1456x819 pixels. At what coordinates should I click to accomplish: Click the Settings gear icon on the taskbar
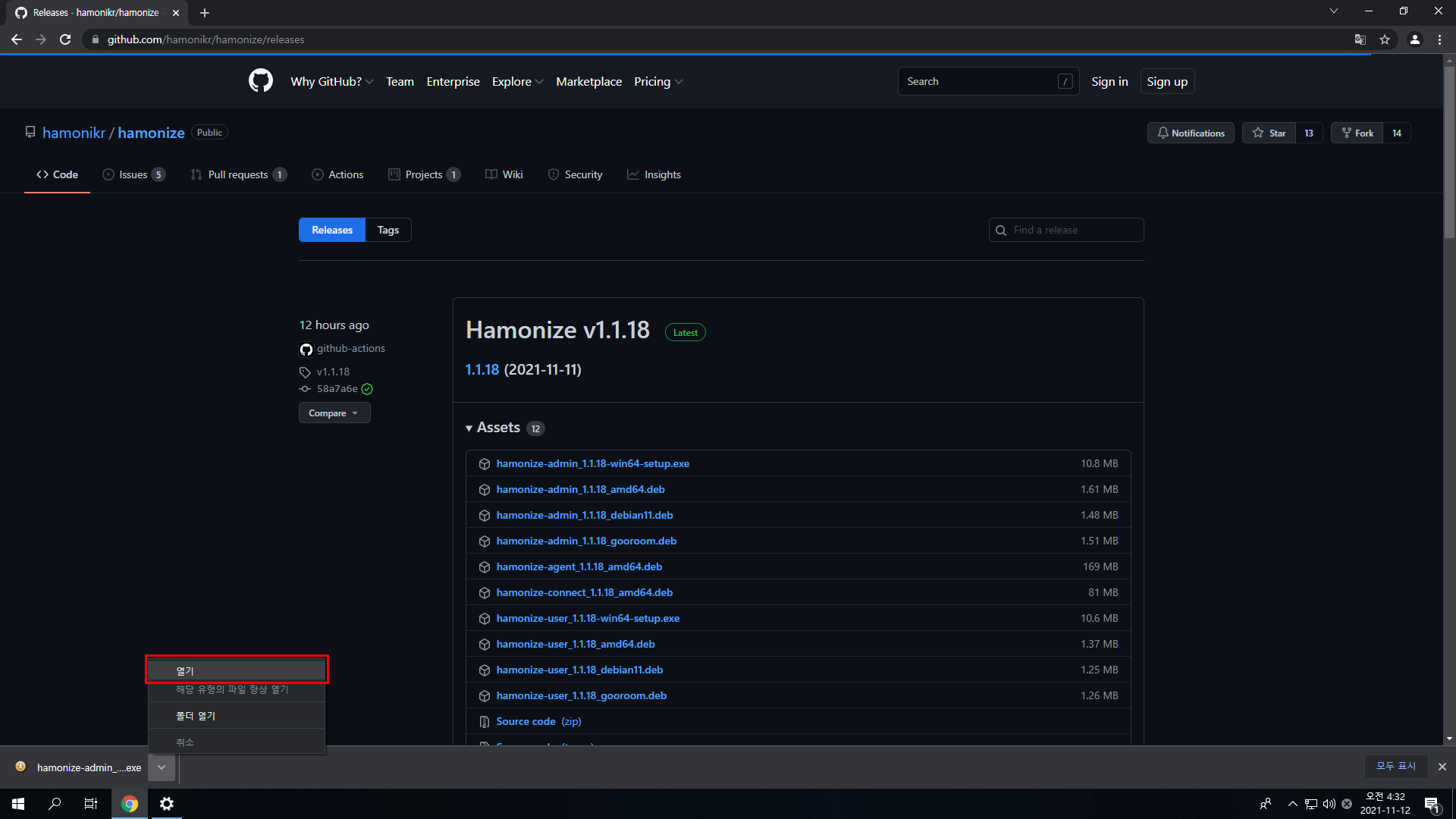pos(166,803)
